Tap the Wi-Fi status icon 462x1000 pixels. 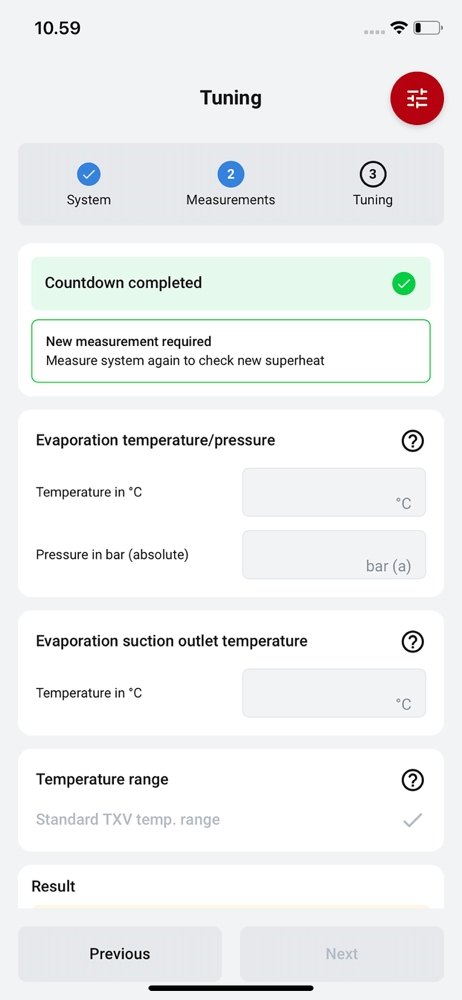399,28
